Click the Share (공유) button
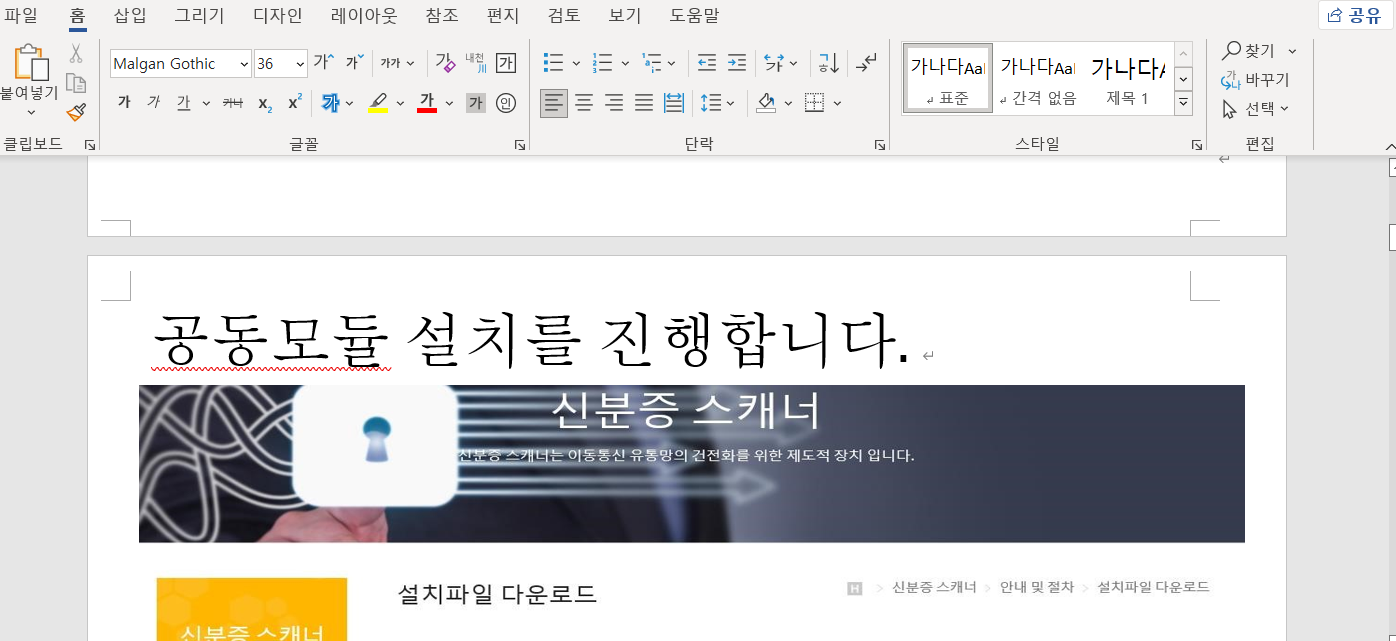Screen dimensions: 1396x641 [x=1354, y=15]
